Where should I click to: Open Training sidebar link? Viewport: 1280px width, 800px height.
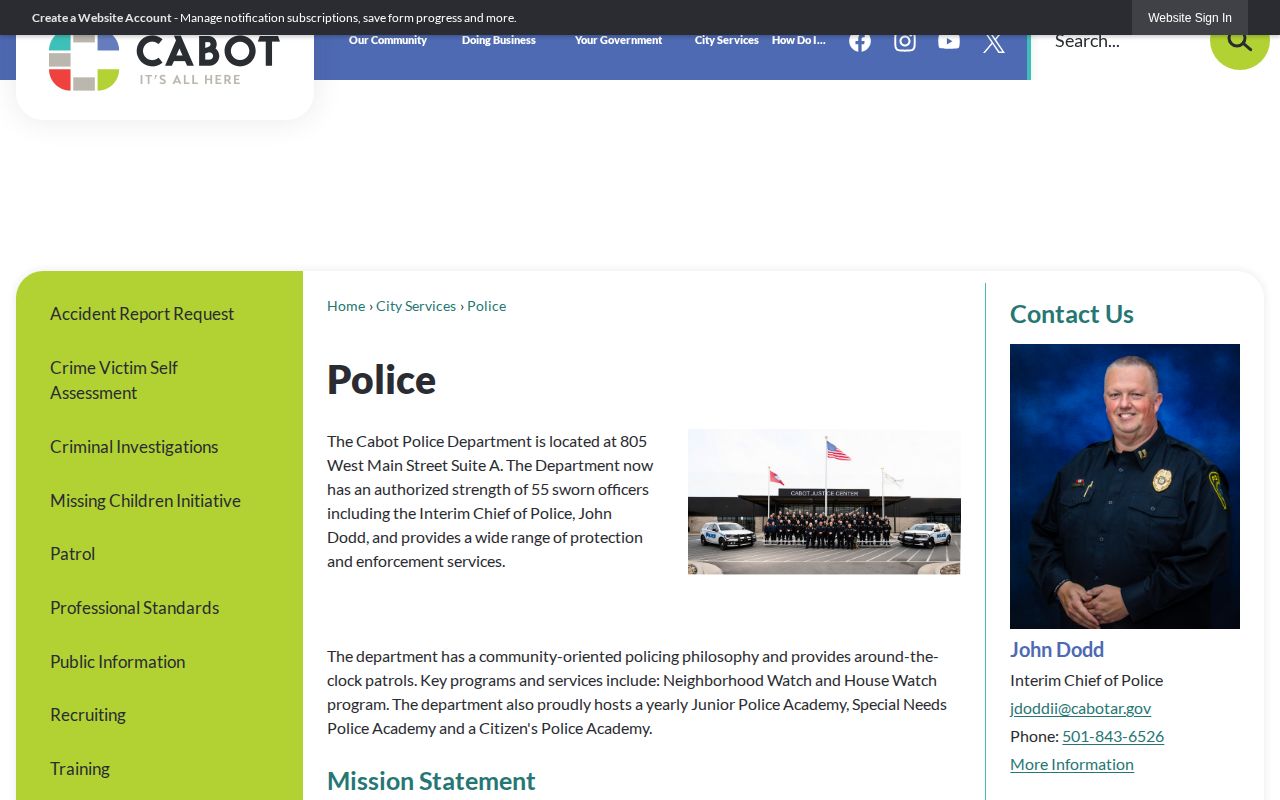tap(80, 769)
